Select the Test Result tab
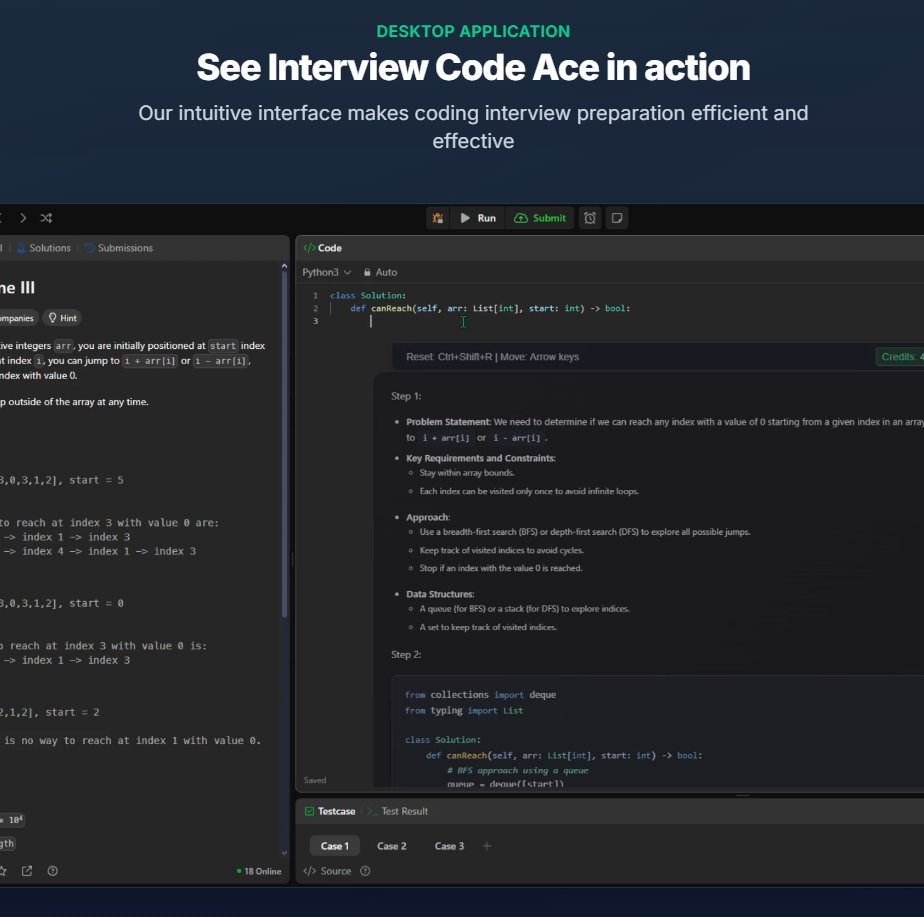The height and width of the screenshot is (917, 924). [398, 812]
